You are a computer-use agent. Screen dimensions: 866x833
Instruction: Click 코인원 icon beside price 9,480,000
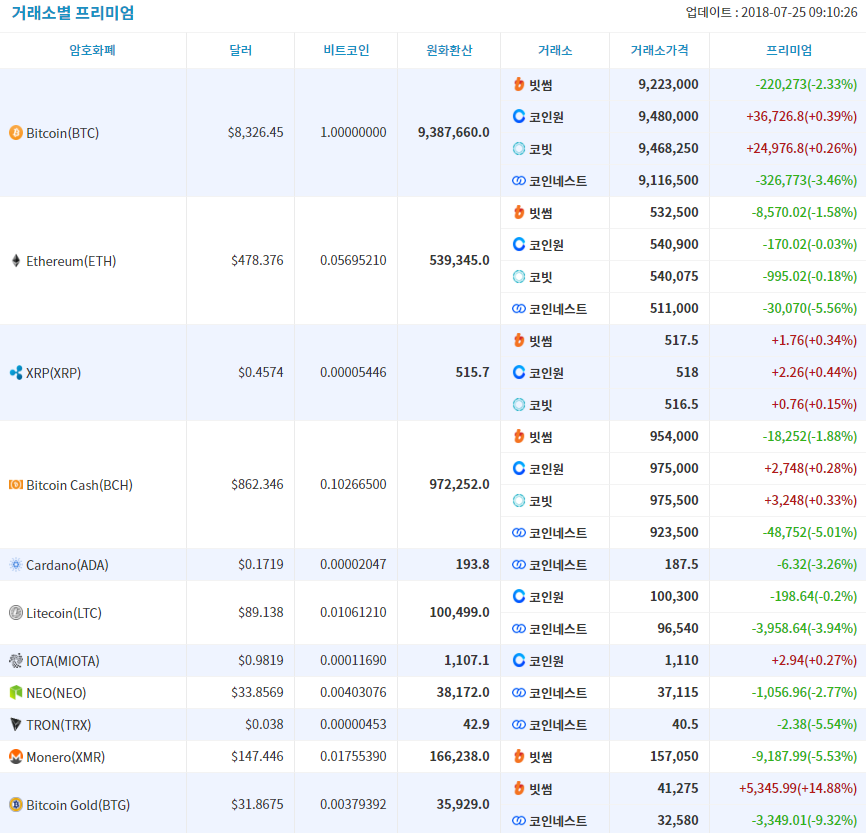[x=519, y=116]
